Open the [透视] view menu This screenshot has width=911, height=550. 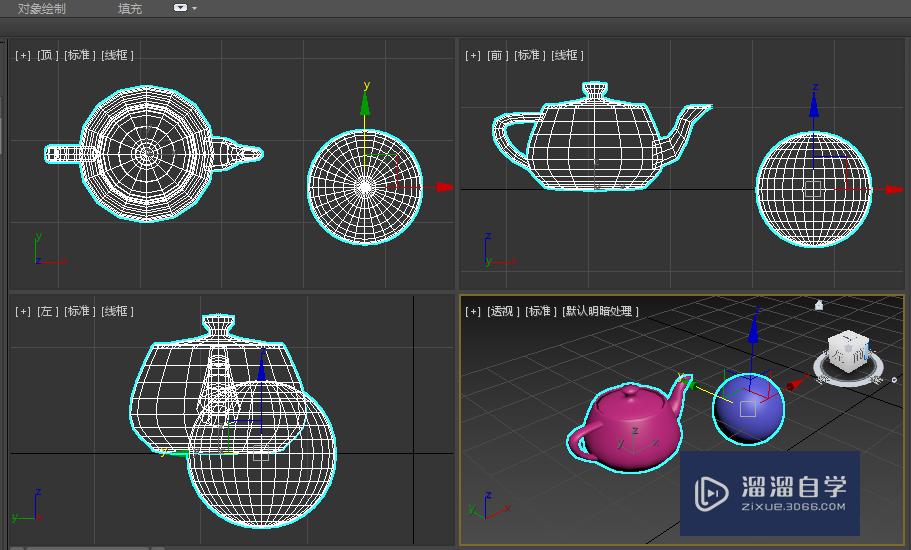tap(503, 311)
